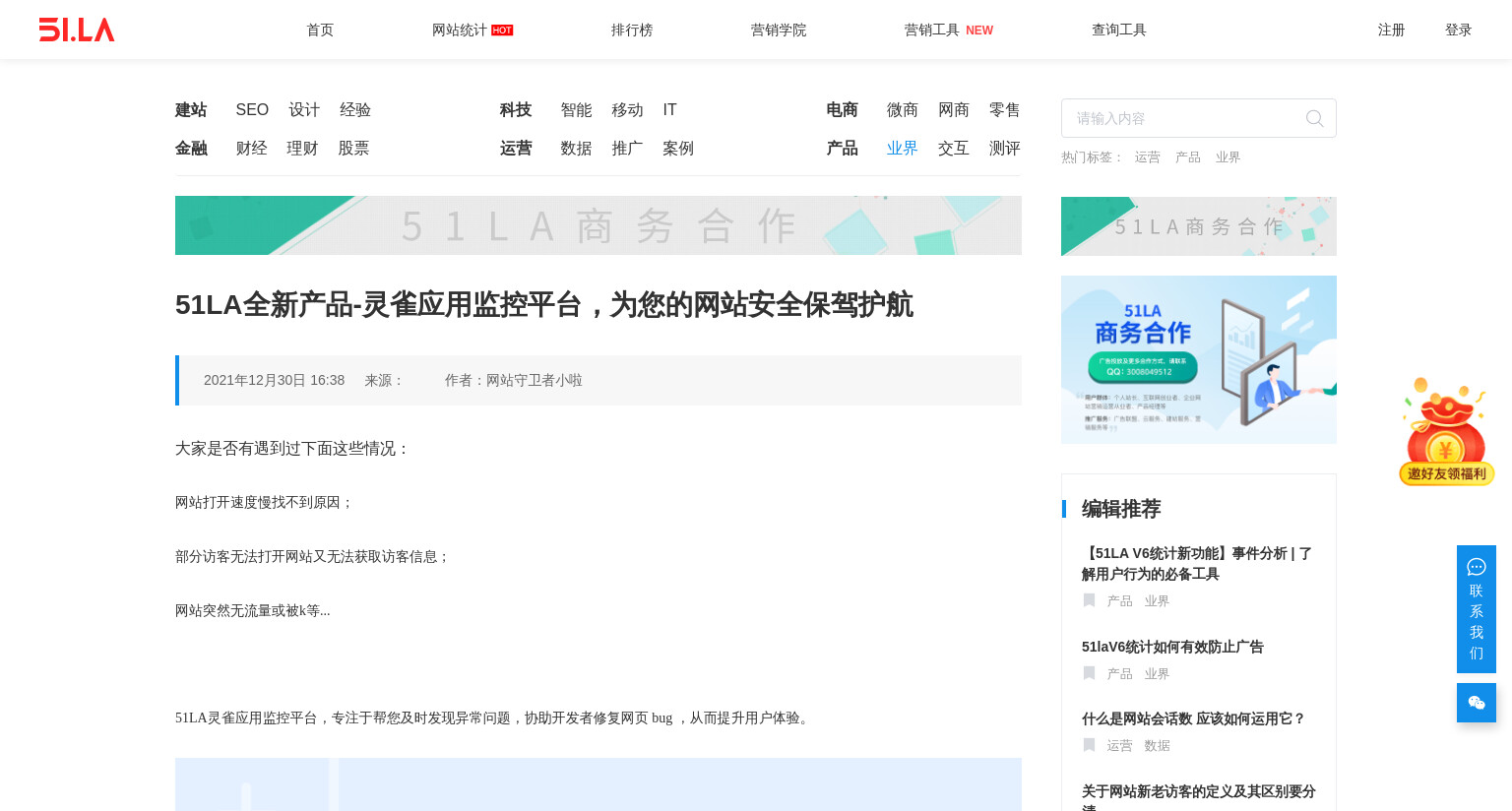The width and height of the screenshot is (1512, 811).
Task: Go to 排行榜 navigation item
Action: (x=632, y=30)
